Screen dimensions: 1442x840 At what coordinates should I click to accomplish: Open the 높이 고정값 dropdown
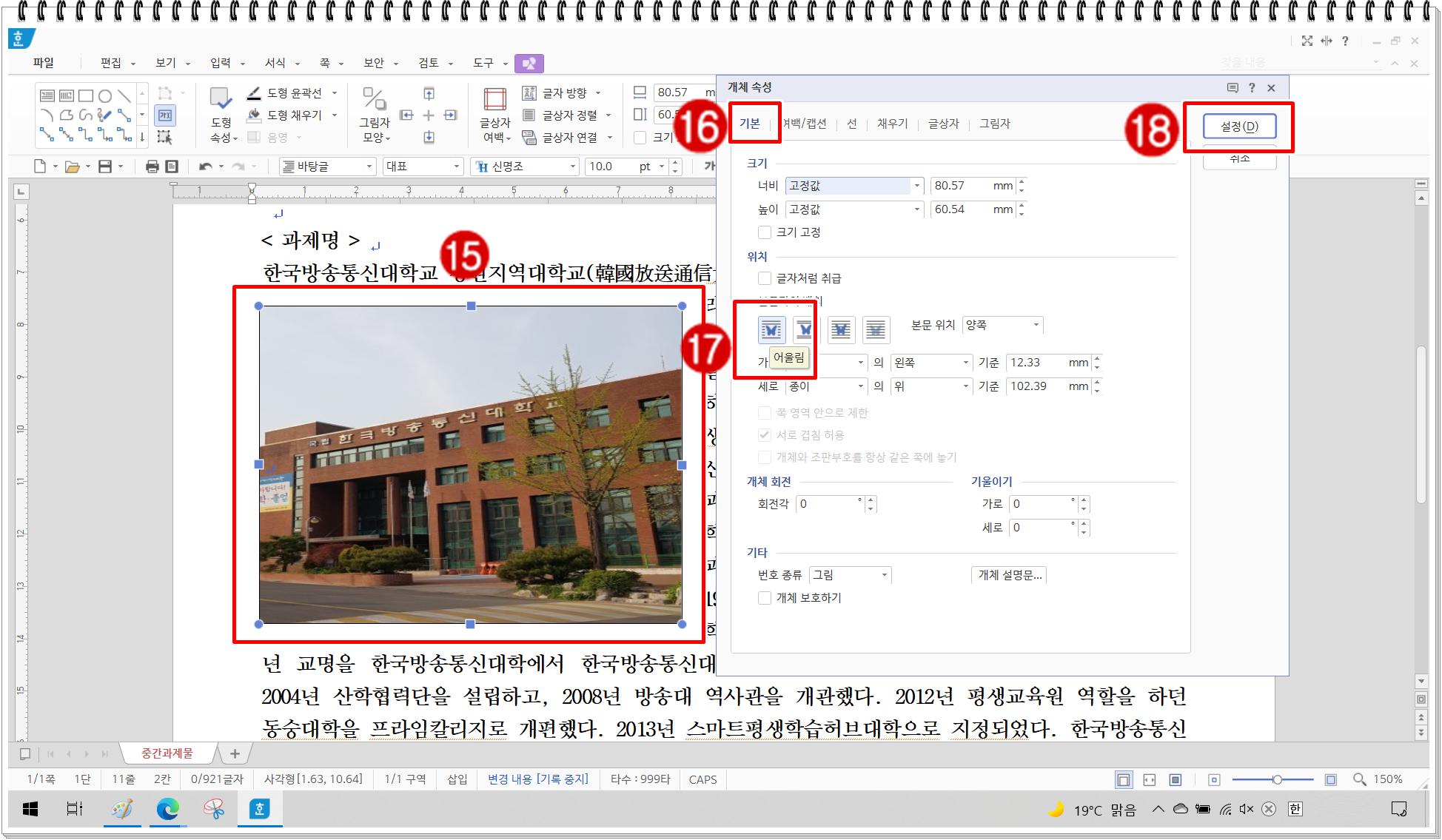click(854, 209)
